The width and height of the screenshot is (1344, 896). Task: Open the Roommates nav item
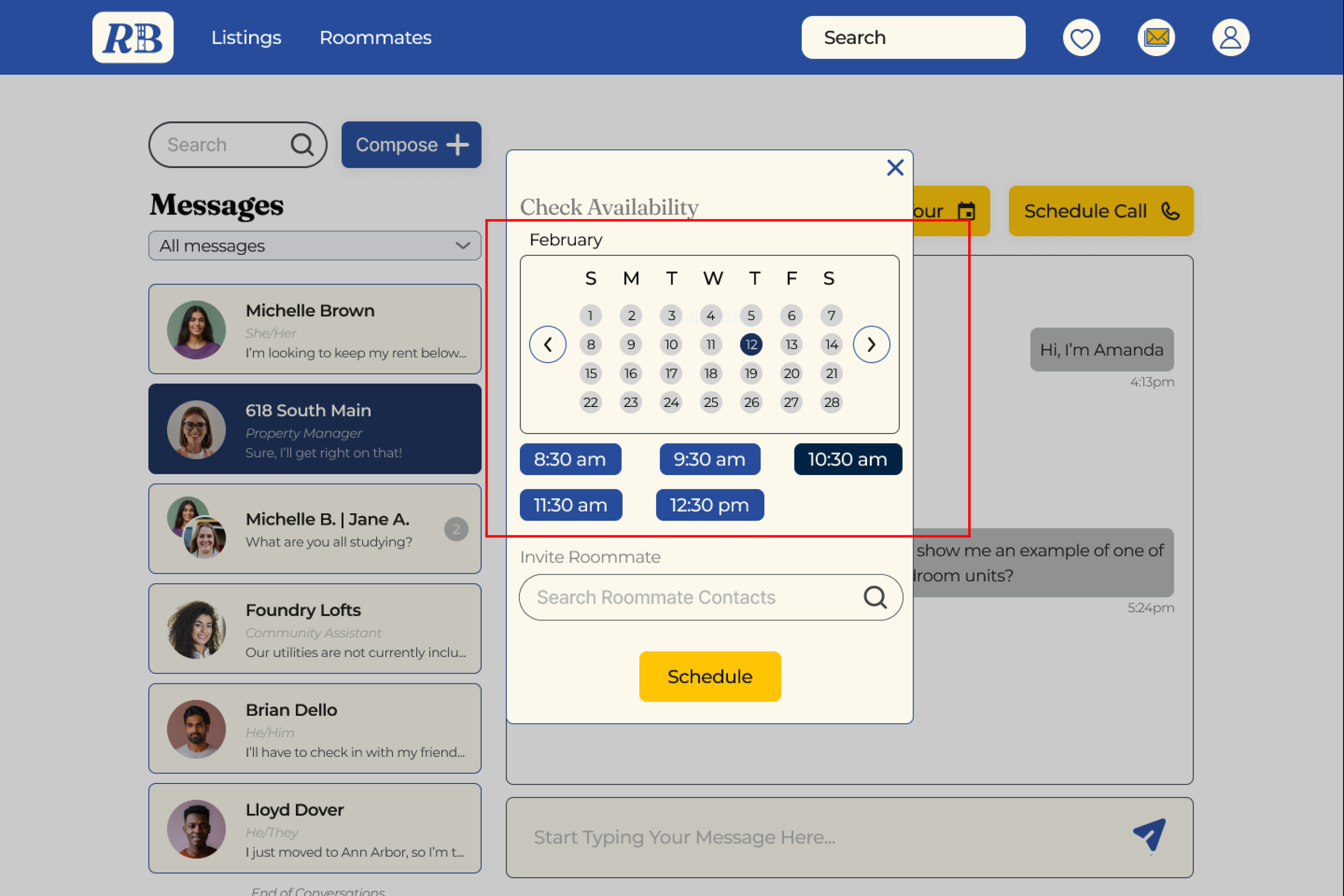[x=375, y=38]
